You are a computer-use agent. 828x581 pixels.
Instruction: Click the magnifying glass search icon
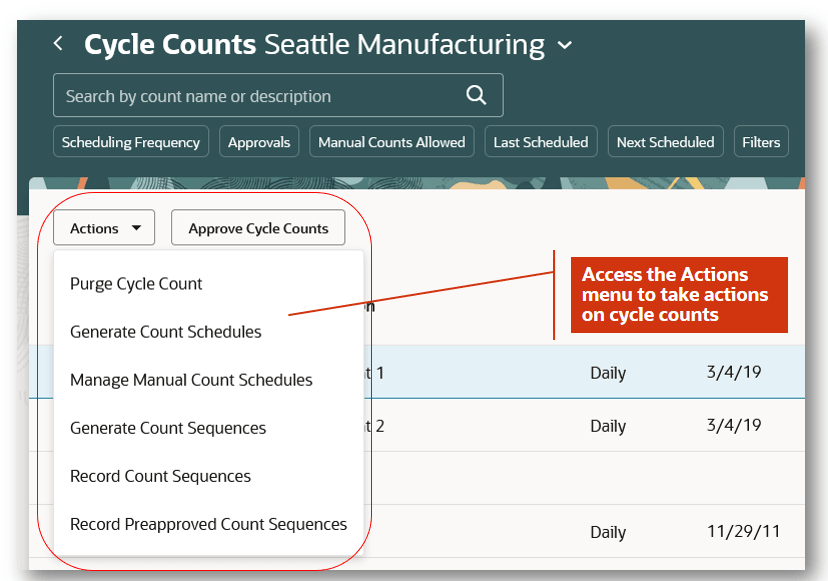click(x=476, y=95)
